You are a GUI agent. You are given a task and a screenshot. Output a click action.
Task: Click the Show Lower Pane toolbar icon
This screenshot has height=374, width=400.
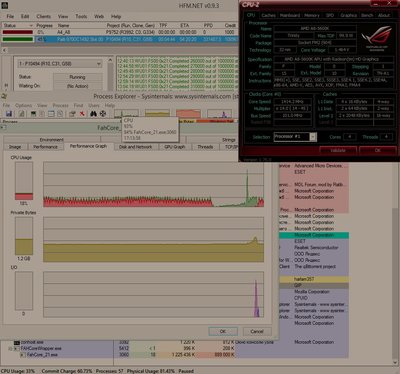(51, 114)
